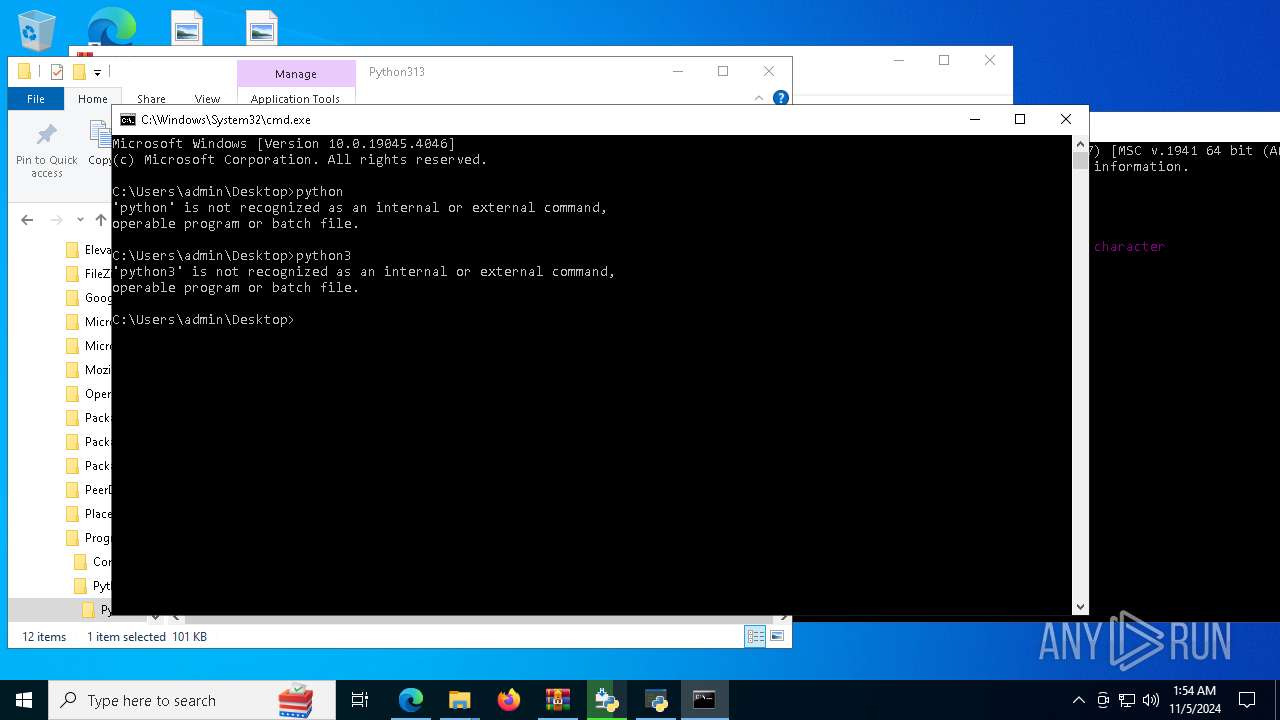Screen dimensions: 1280x720
Task: Switch Explorer to large icons view
Action: click(x=777, y=636)
